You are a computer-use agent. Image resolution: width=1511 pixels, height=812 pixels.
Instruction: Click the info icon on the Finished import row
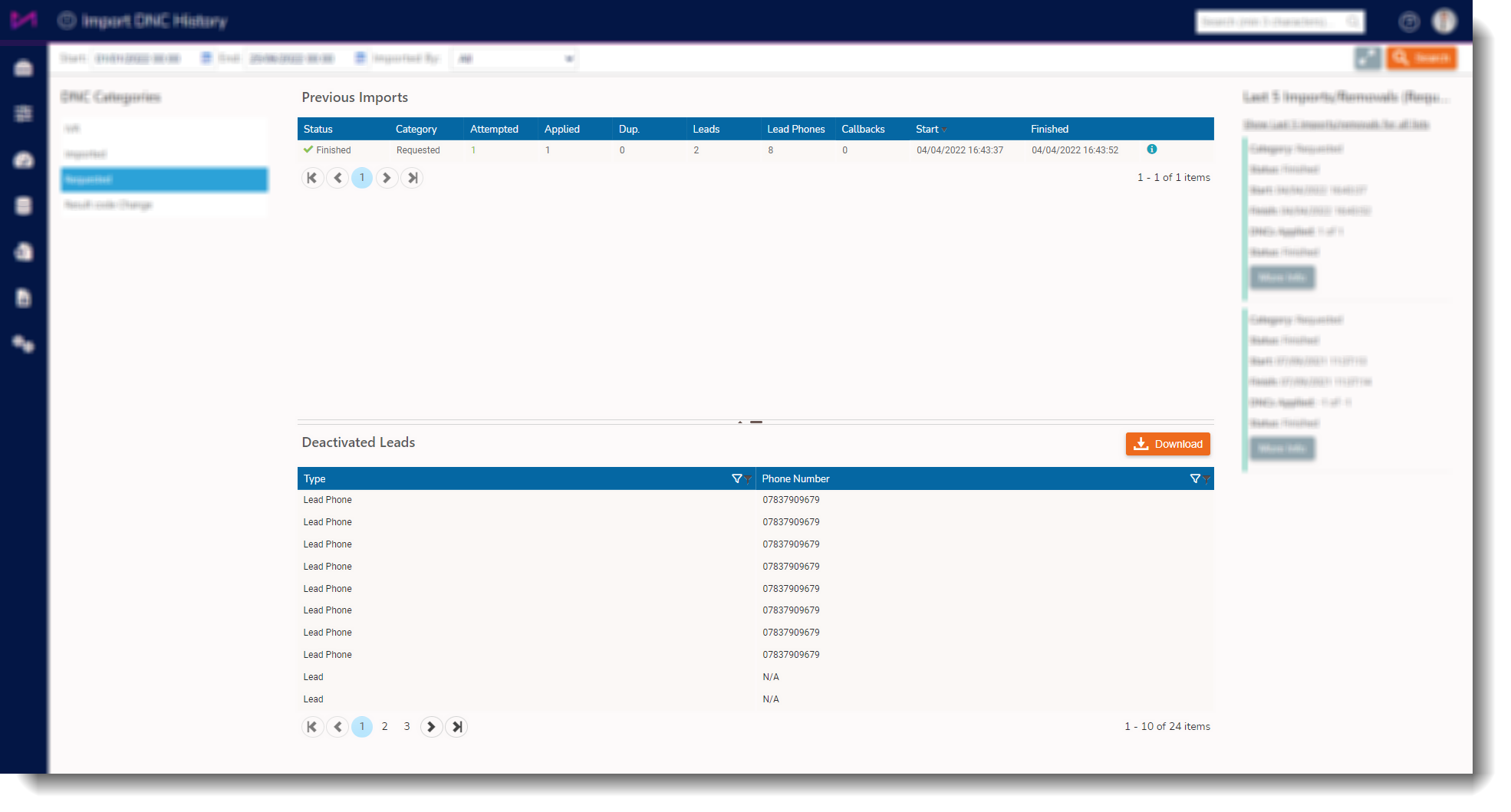point(1152,150)
